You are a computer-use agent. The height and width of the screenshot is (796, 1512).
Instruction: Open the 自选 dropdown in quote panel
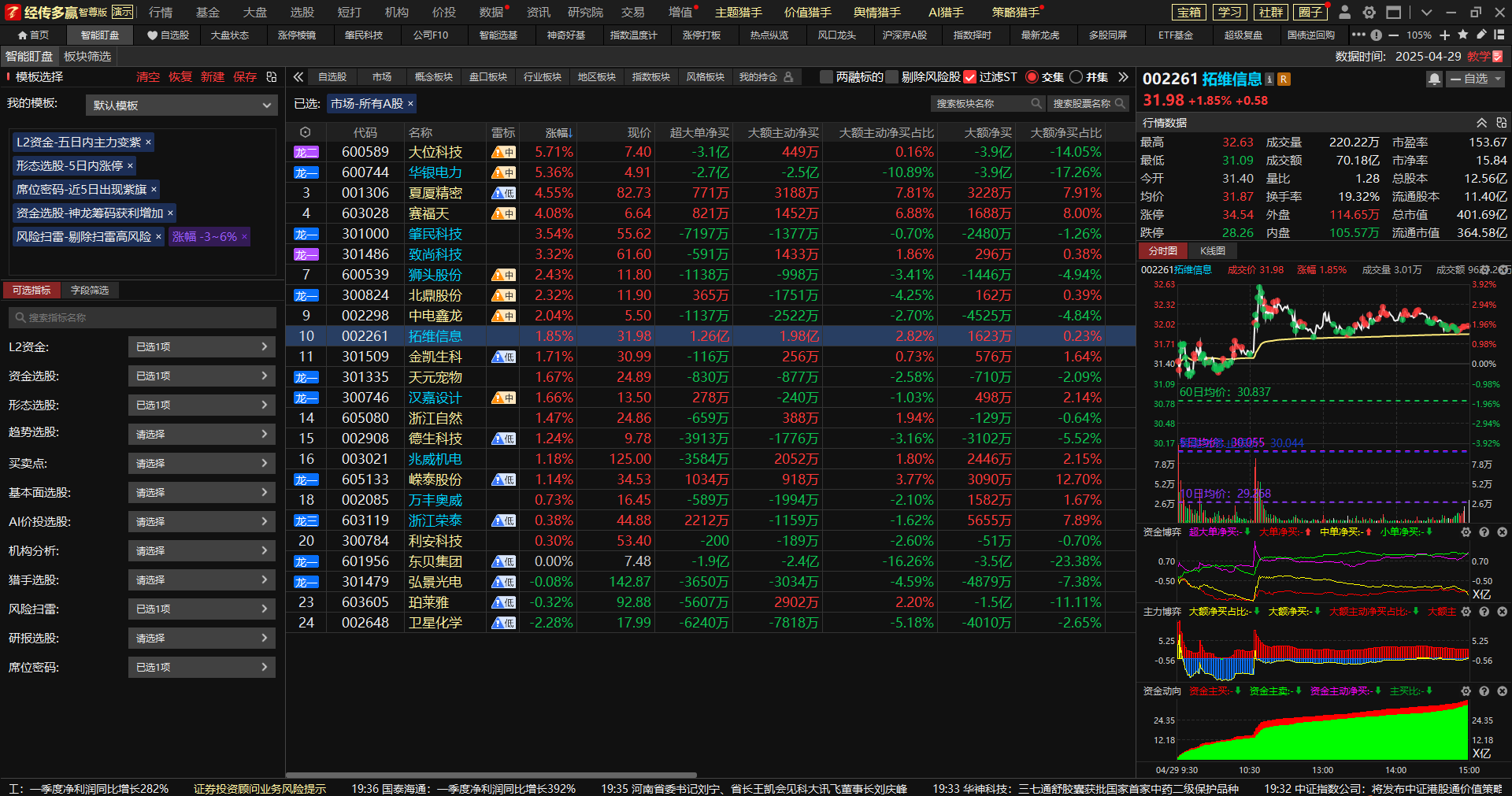(1476, 79)
